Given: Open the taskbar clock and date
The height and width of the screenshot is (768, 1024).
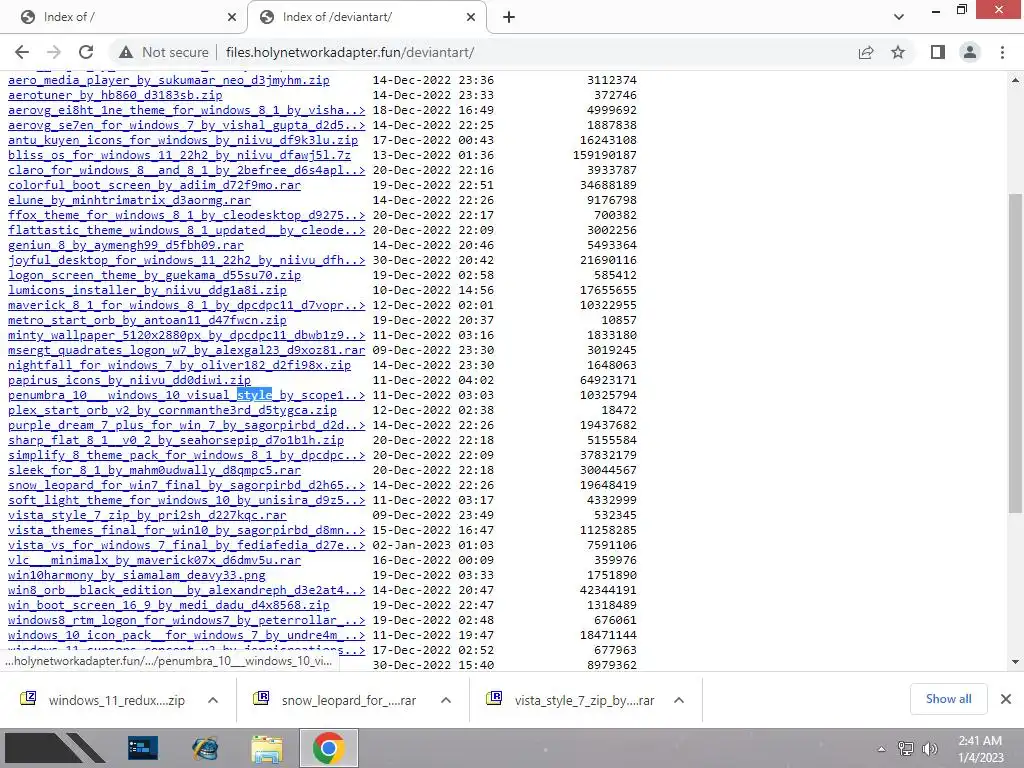Looking at the screenshot, I should coord(980,749).
